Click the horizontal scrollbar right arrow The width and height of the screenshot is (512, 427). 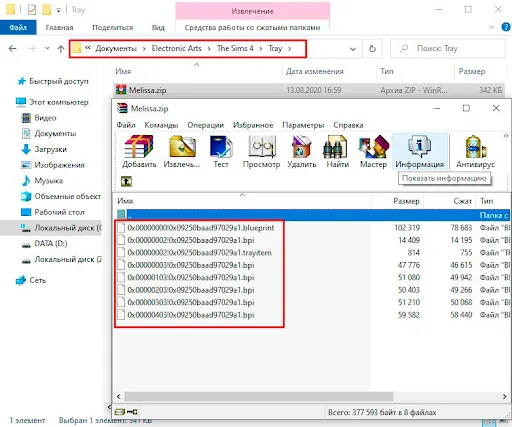[x=504, y=396]
